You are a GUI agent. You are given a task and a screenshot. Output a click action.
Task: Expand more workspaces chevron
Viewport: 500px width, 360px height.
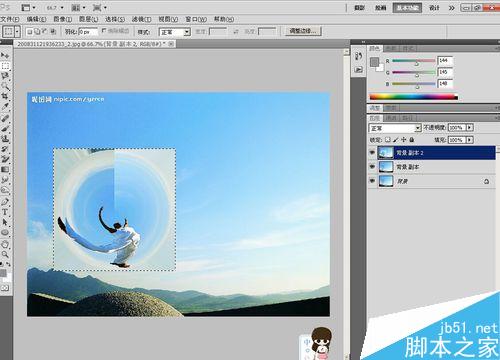pos(451,8)
